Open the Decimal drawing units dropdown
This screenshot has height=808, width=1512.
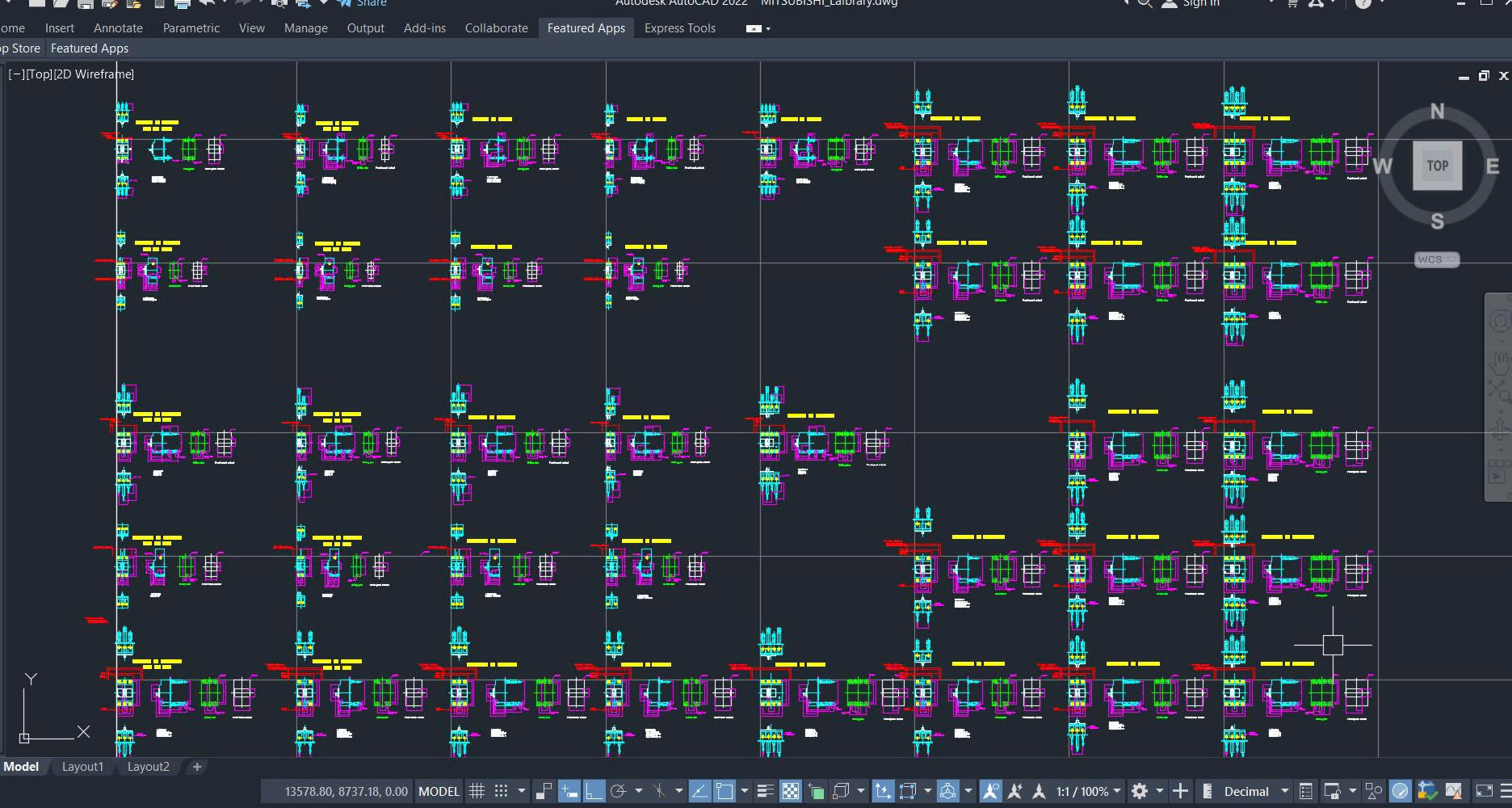point(1256,791)
